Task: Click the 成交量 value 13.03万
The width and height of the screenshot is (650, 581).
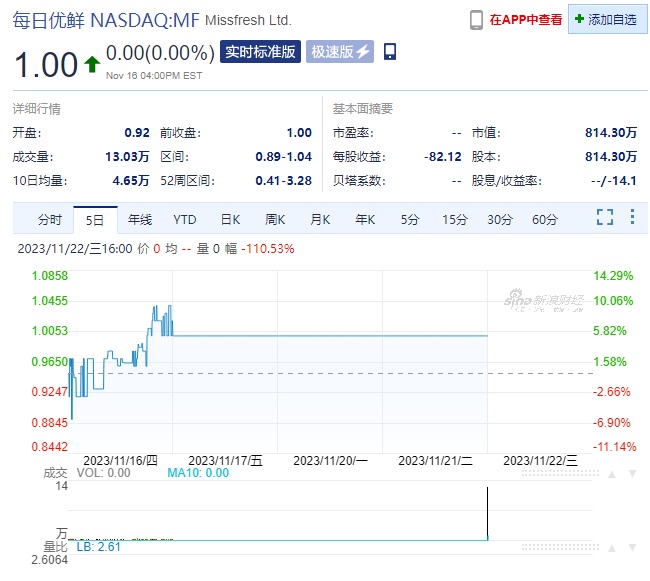Action: (x=127, y=157)
